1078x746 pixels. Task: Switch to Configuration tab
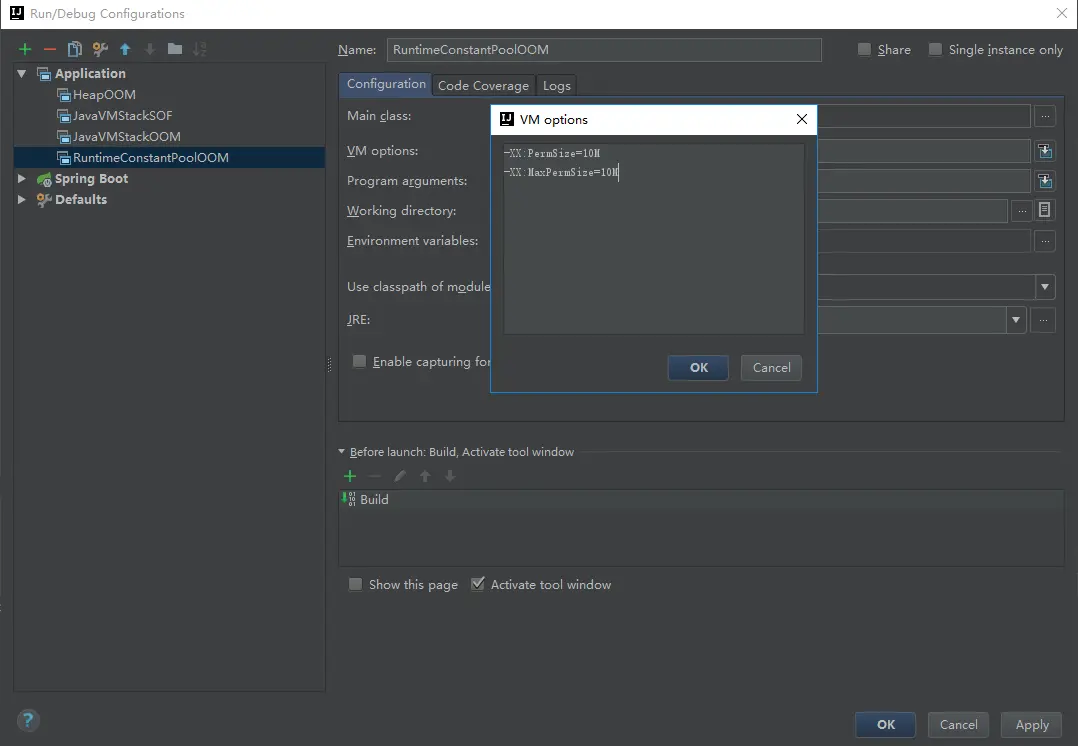click(386, 84)
